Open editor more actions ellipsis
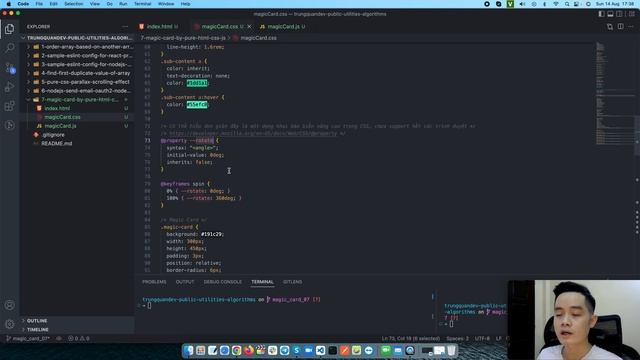The image size is (640, 360). click(631, 27)
